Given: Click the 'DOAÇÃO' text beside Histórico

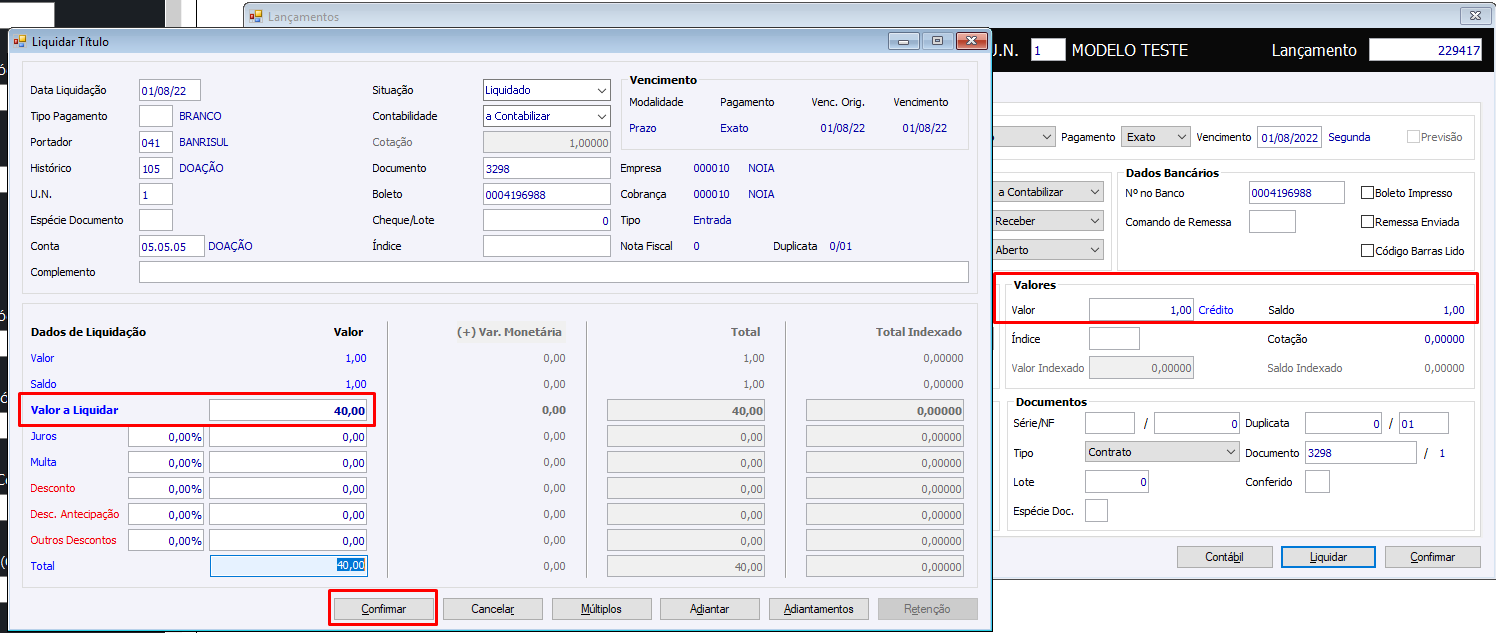Looking at the screenshot, I should click(x=201, y=168).
